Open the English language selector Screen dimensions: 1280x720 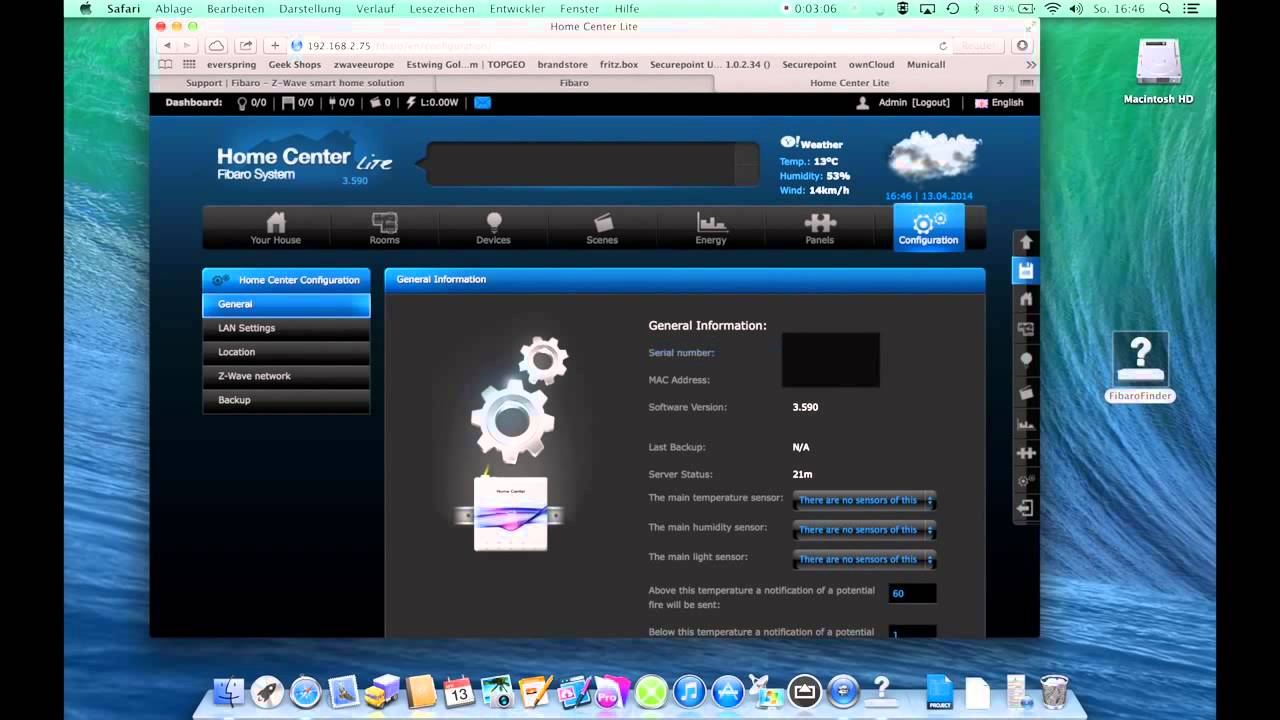999,102
